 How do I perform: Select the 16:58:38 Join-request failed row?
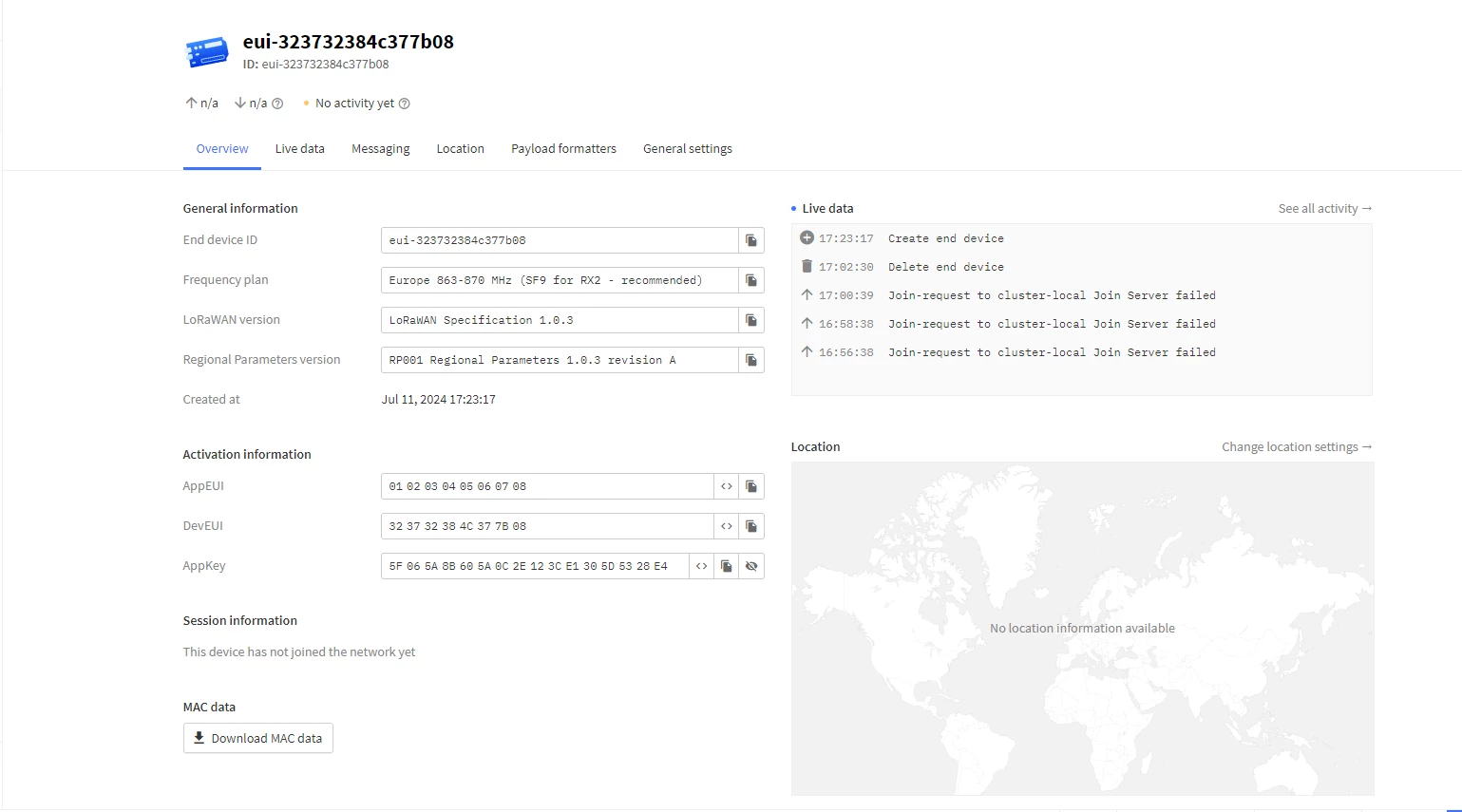click(1081, 324)
